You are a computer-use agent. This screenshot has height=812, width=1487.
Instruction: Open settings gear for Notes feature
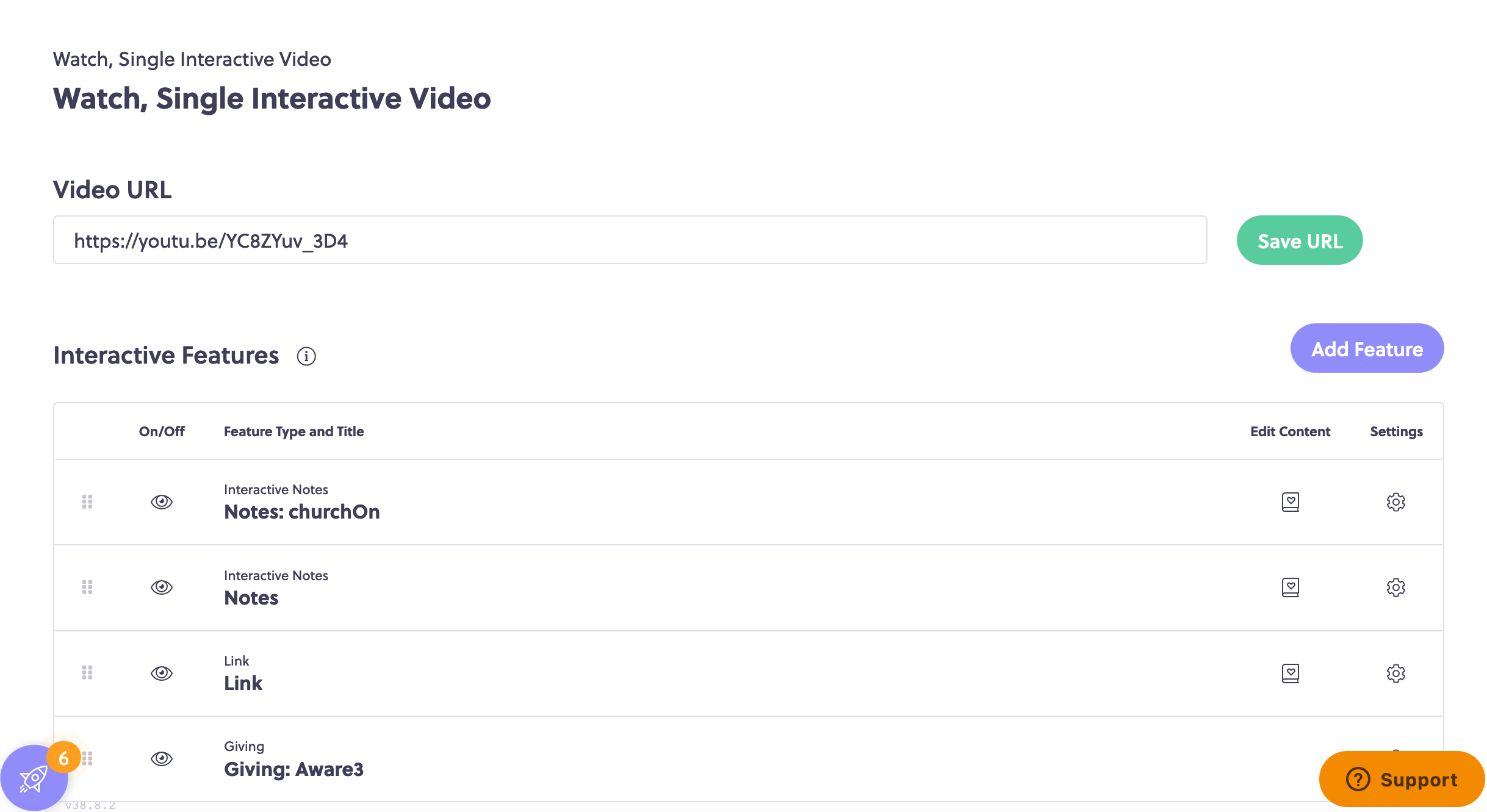(x=1395, y=587)
